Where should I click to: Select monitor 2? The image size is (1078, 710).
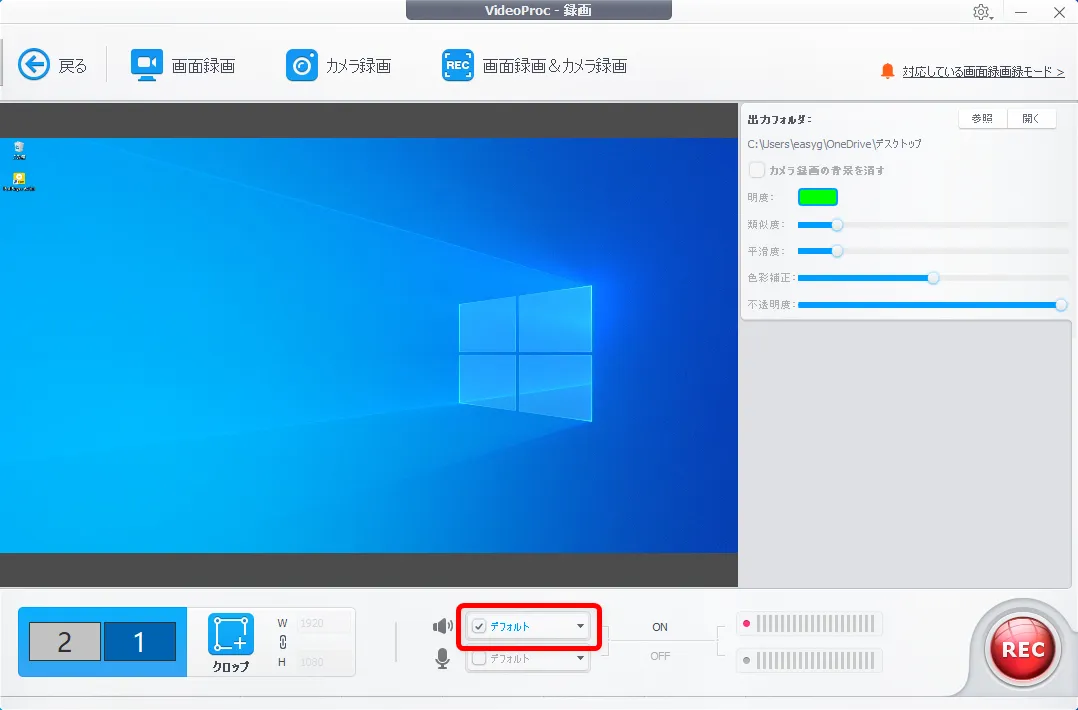point(65,641)
